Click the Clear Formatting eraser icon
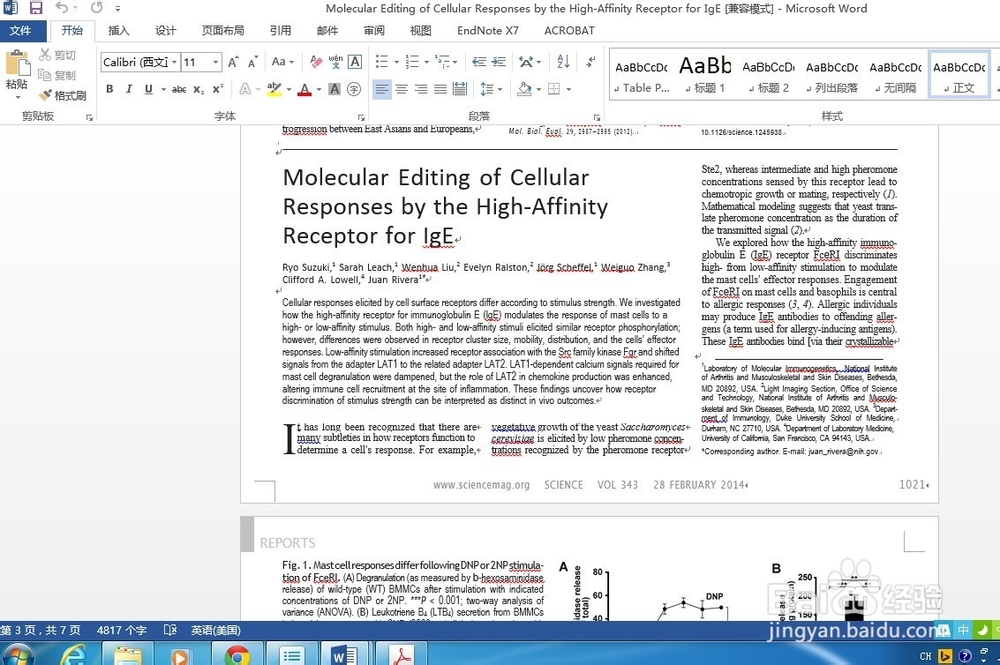 coord(316,62)
